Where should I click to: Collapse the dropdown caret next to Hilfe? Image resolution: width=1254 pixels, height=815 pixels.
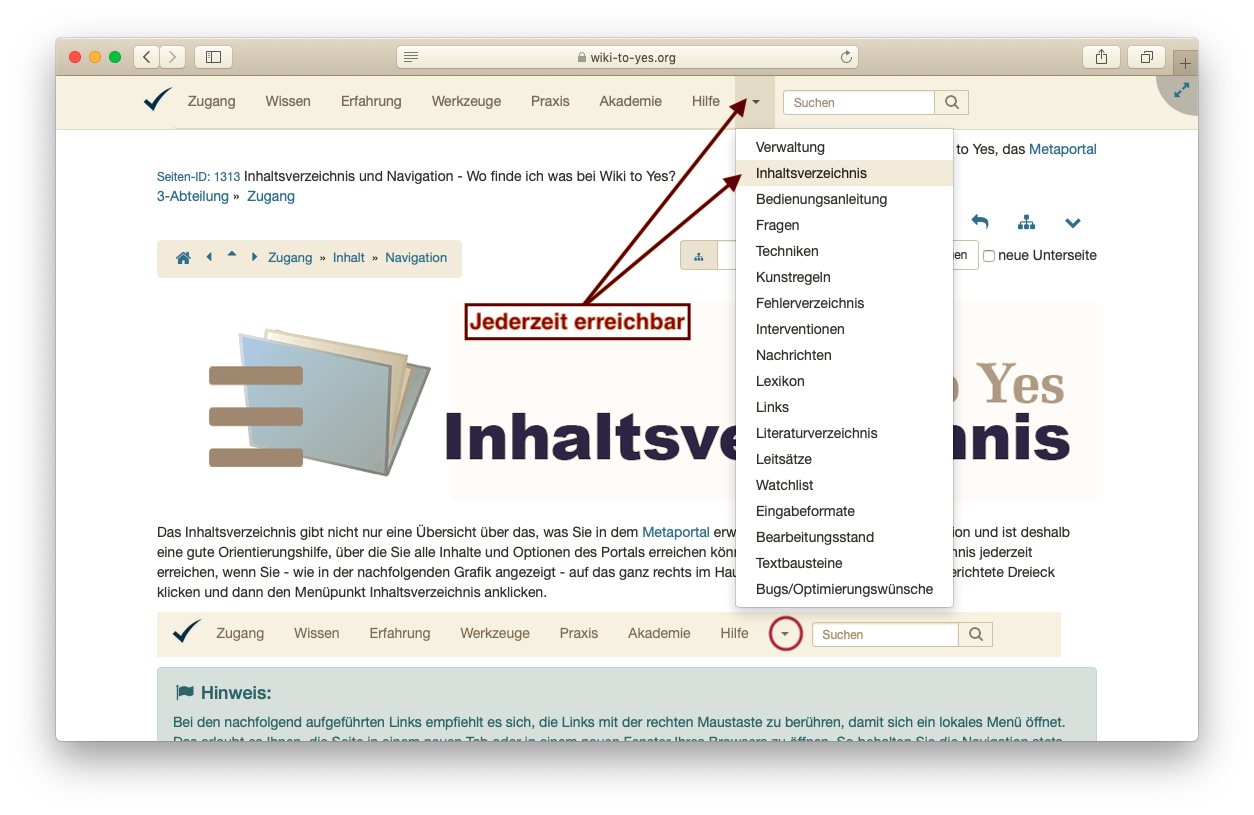click(x=755, y=102)
